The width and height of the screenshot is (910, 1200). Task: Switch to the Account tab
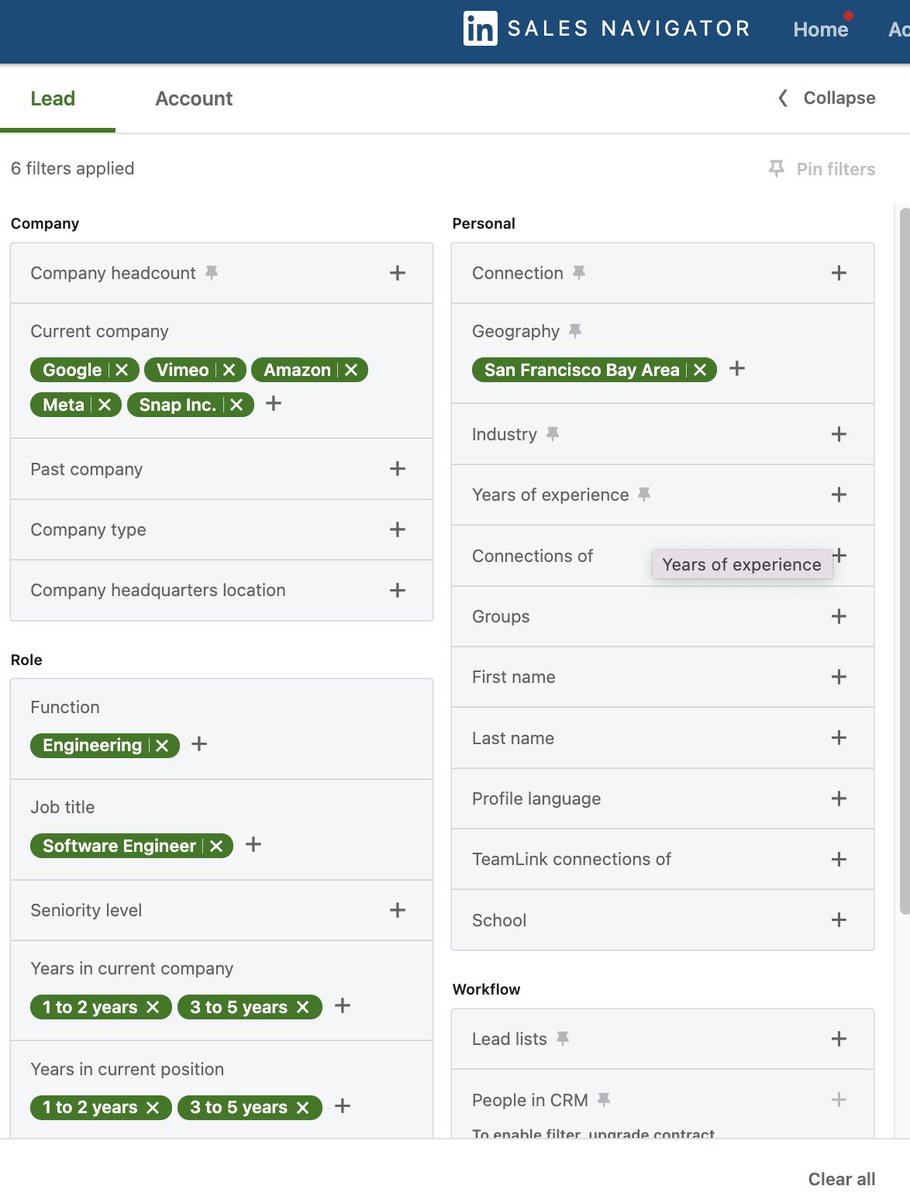(194, 98)
